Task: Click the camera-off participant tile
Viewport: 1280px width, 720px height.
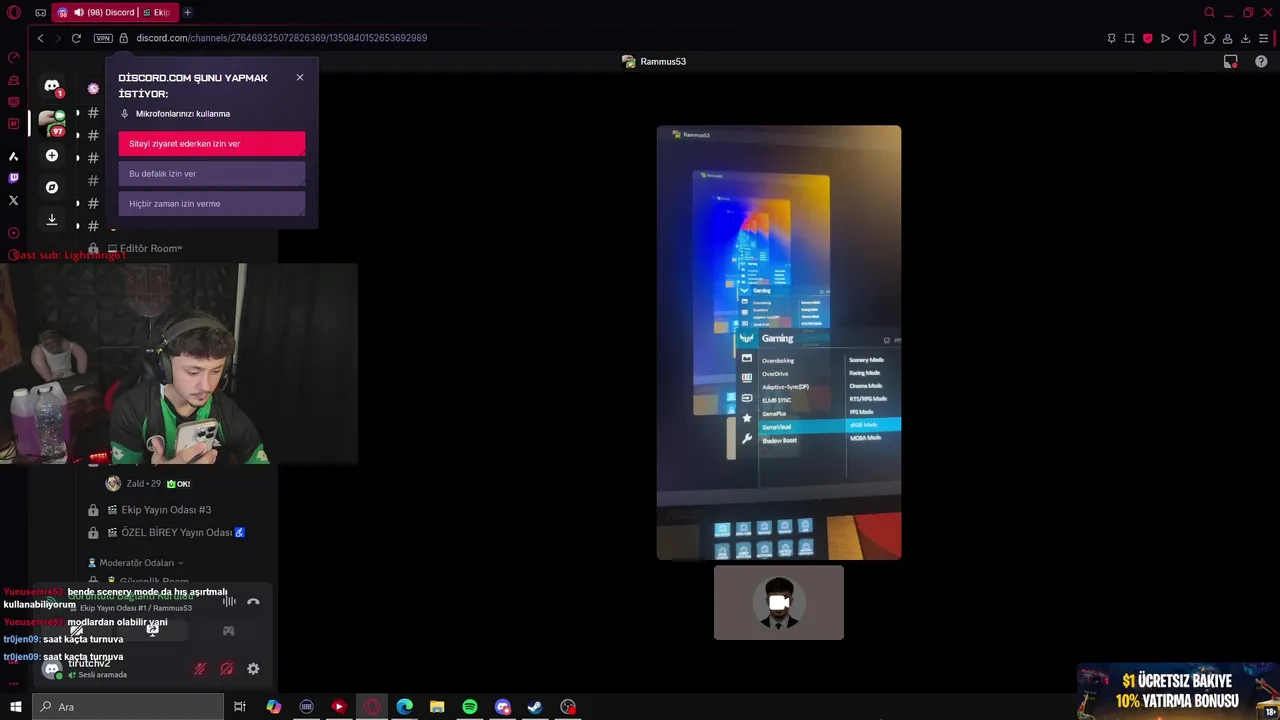Action: click(x=778, y=602)
